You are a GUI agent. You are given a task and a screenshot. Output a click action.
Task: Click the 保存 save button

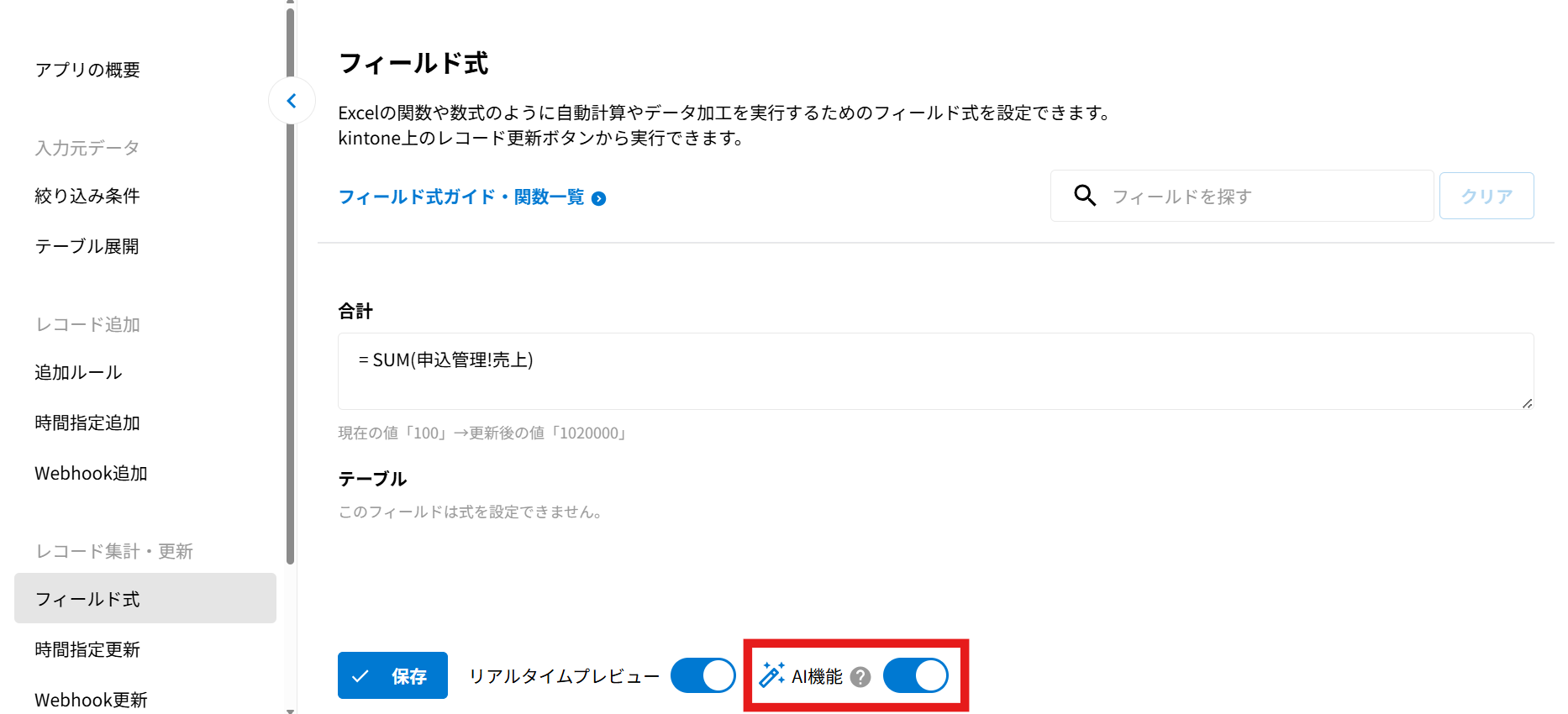pyautogui.click(x=392, y=675)
